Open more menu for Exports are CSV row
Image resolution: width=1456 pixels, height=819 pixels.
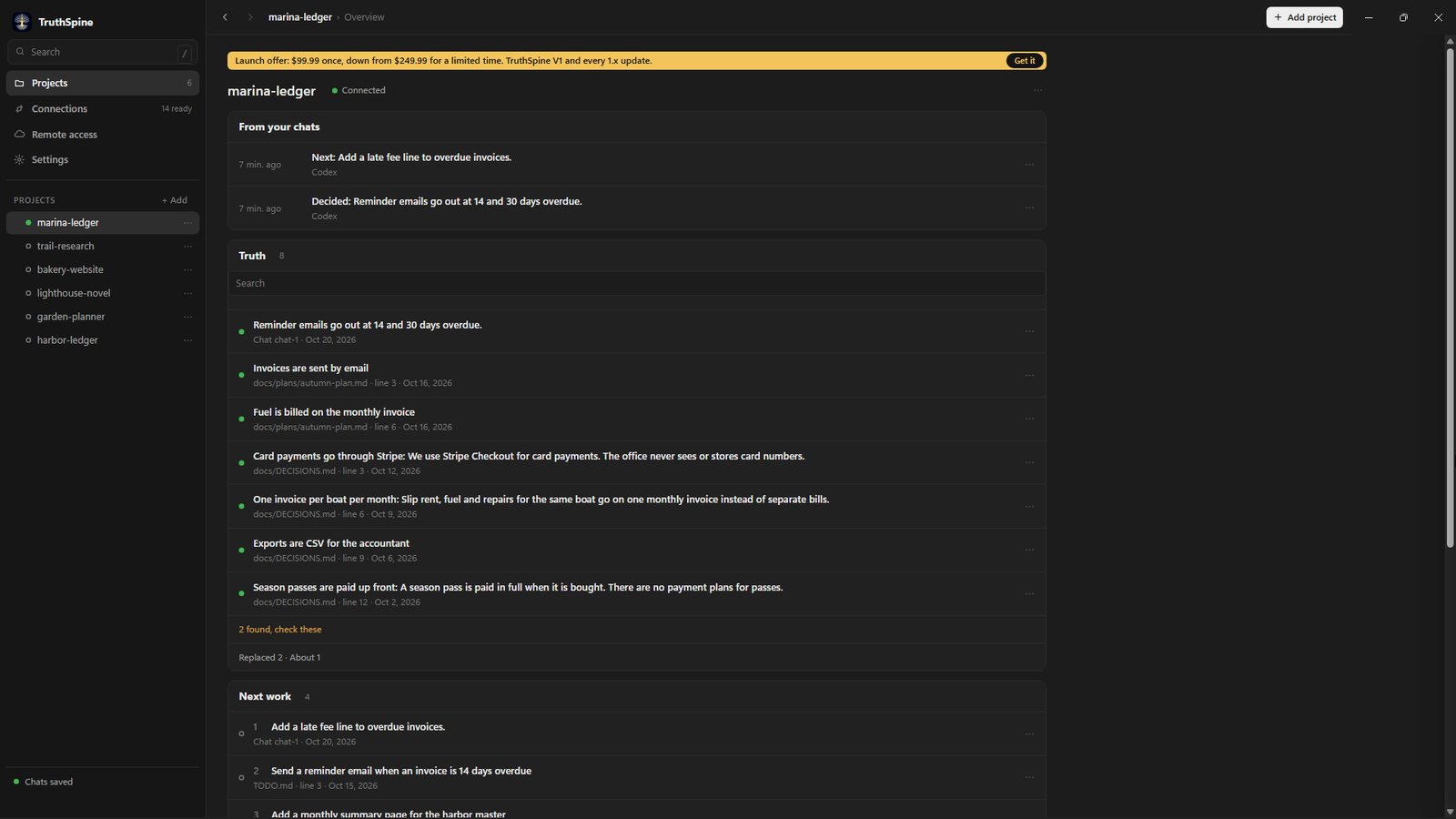[x=1029, y=551]
